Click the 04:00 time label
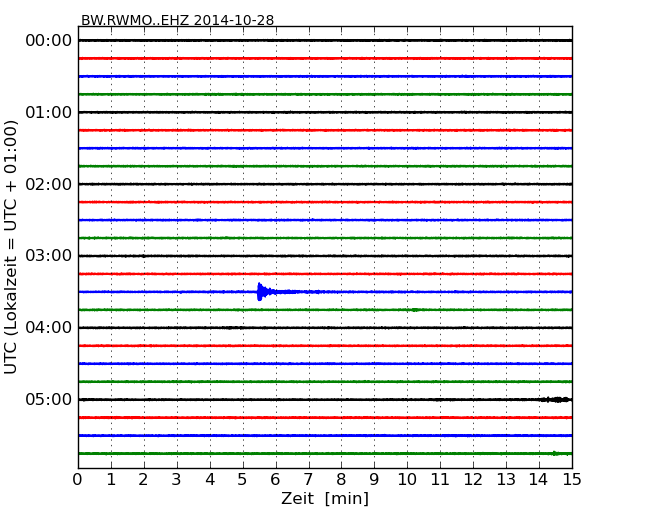650x520 pixels. [x=49, y=328]
